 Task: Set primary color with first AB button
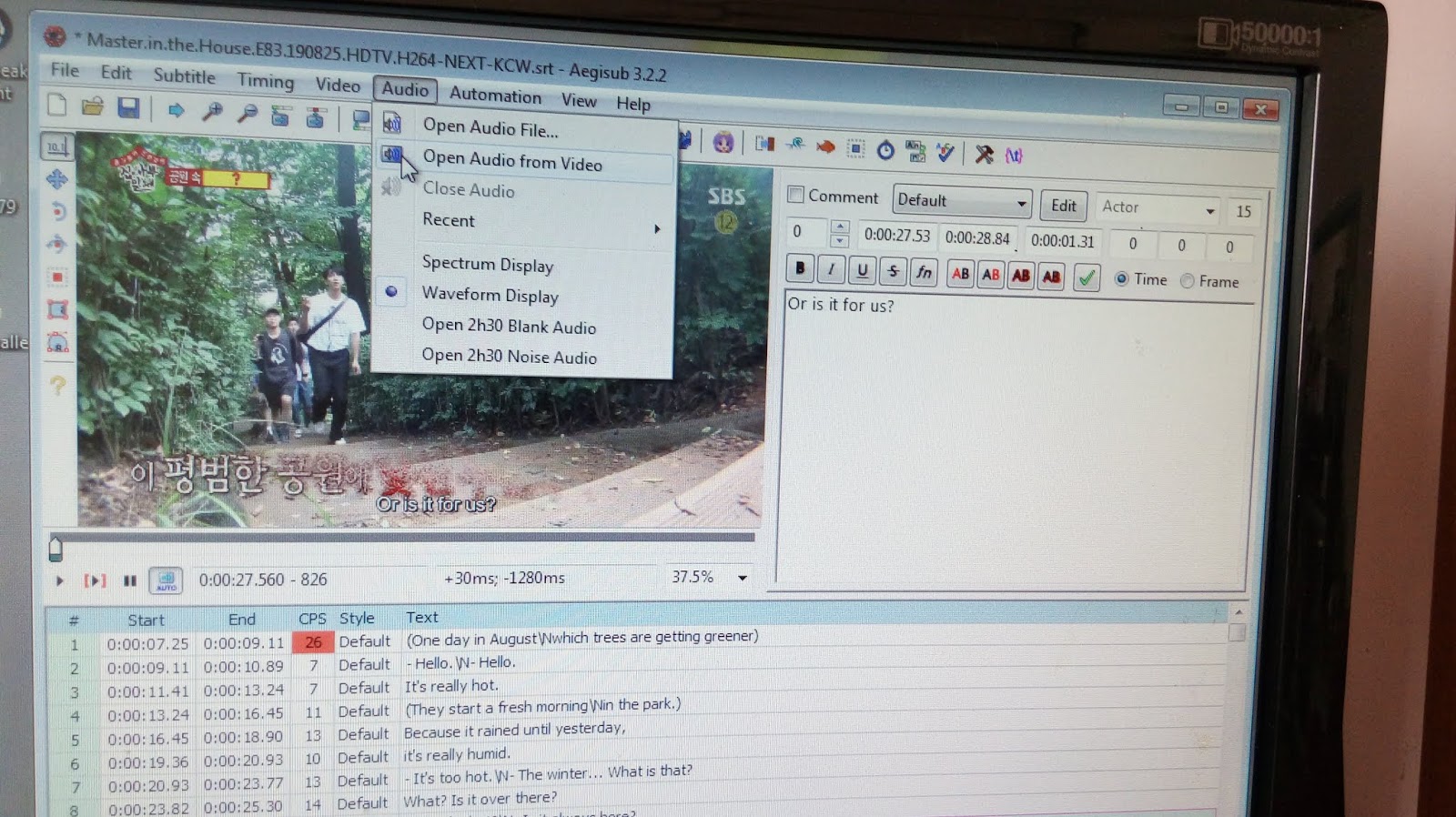pyautogui.click(x=960, y=274)
